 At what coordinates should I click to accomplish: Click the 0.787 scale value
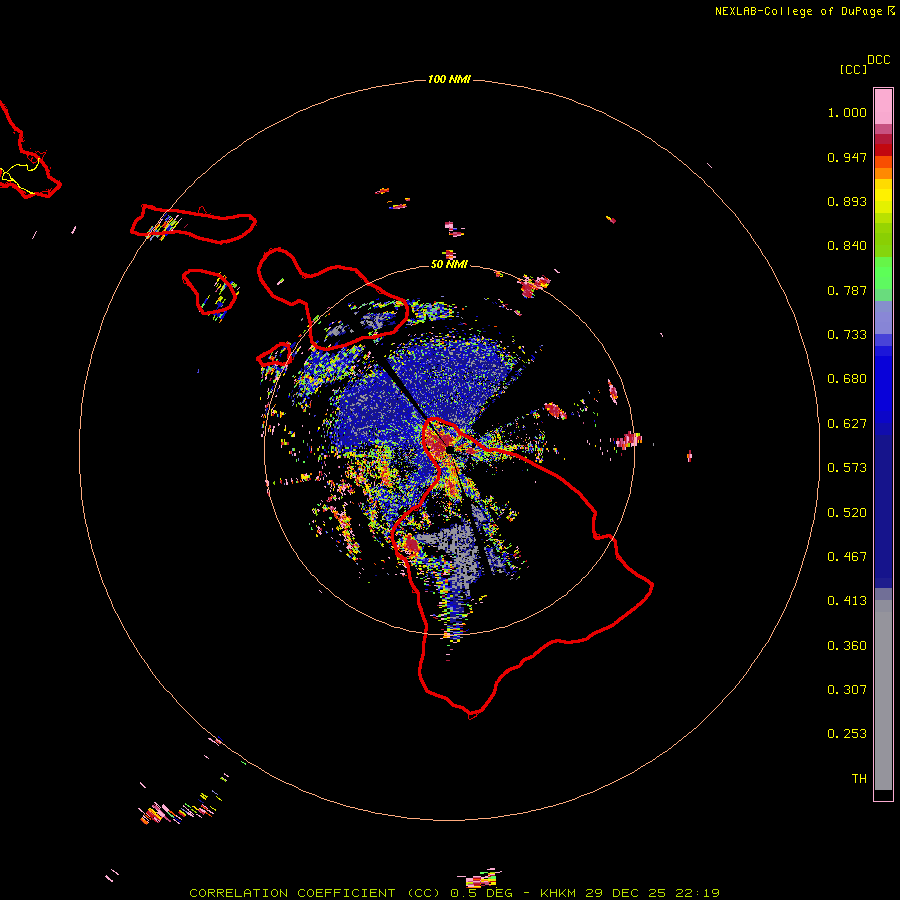(847, 290)
